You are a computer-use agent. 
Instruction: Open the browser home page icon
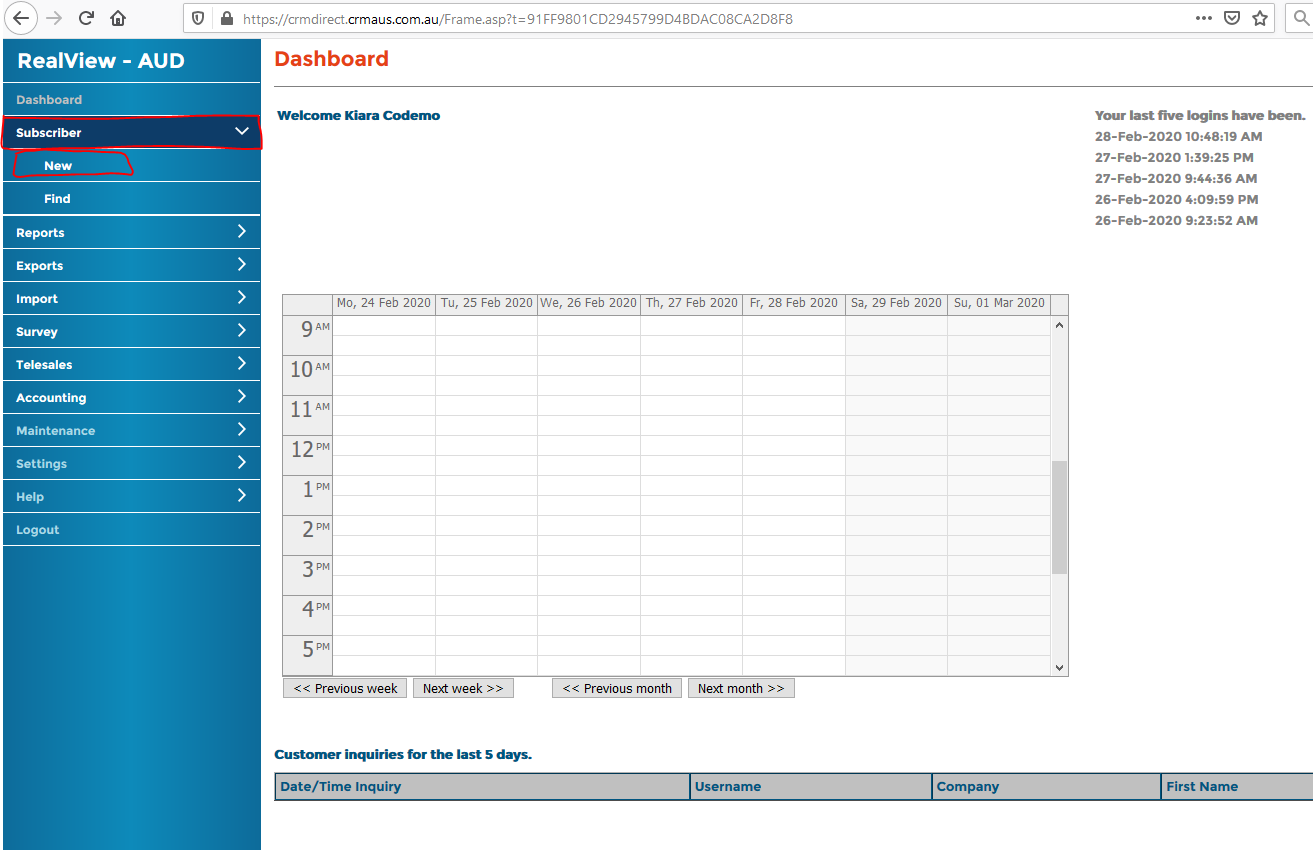coord(118,18)
